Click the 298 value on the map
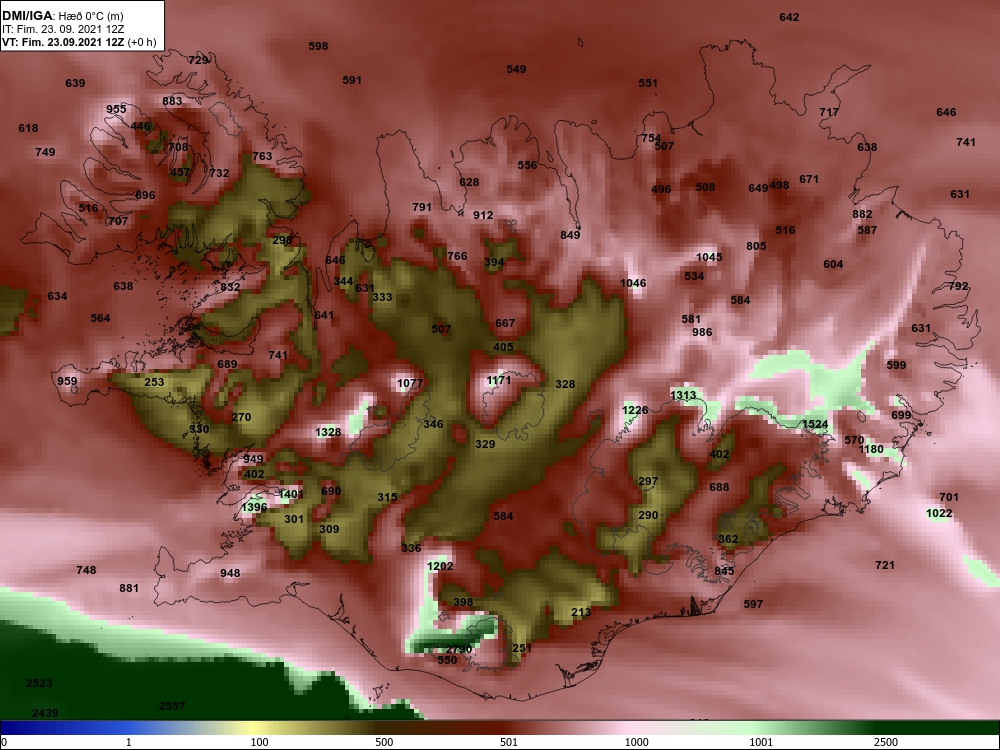1000x750 pixels. 282,240
